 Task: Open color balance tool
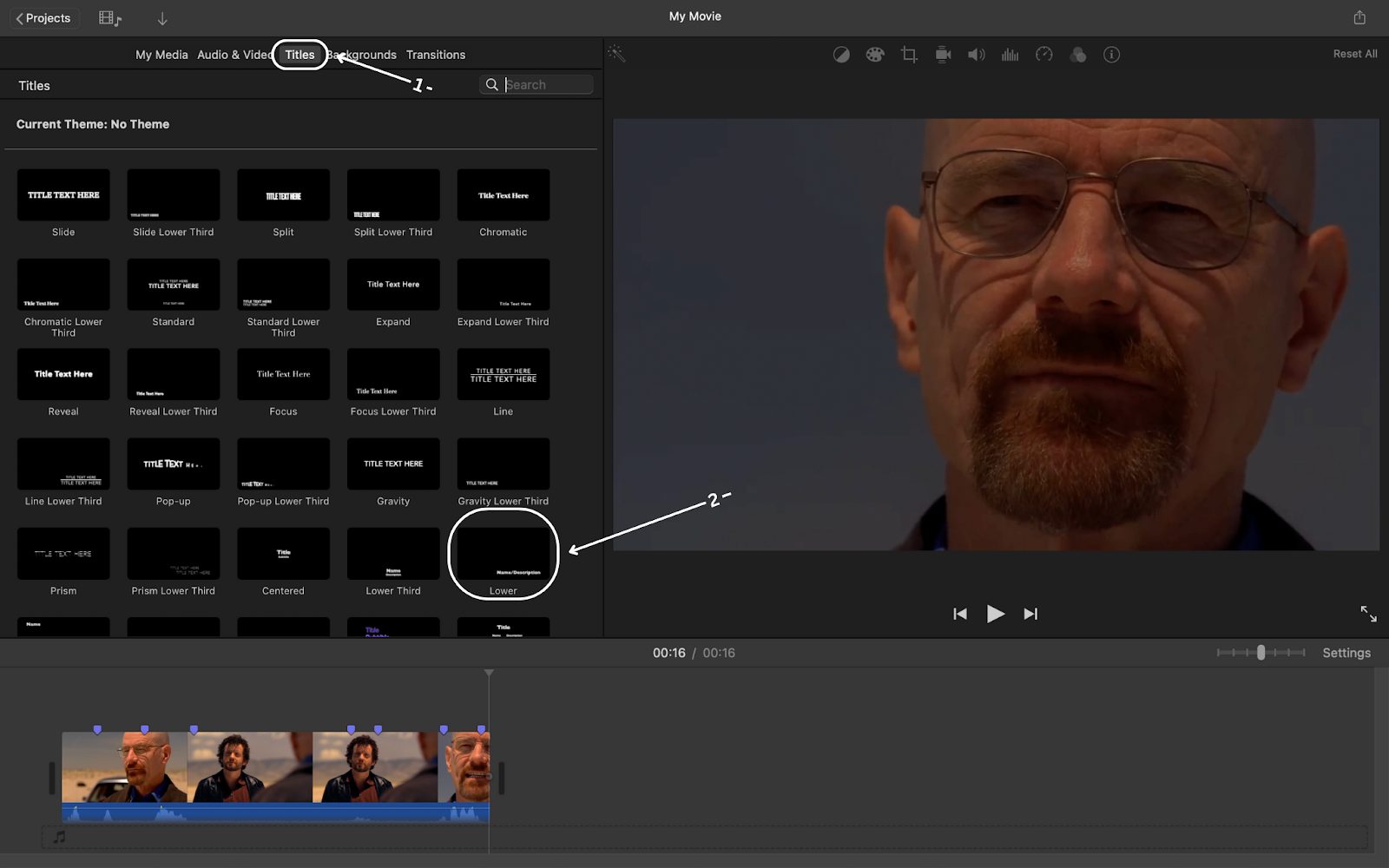point(841,55)
